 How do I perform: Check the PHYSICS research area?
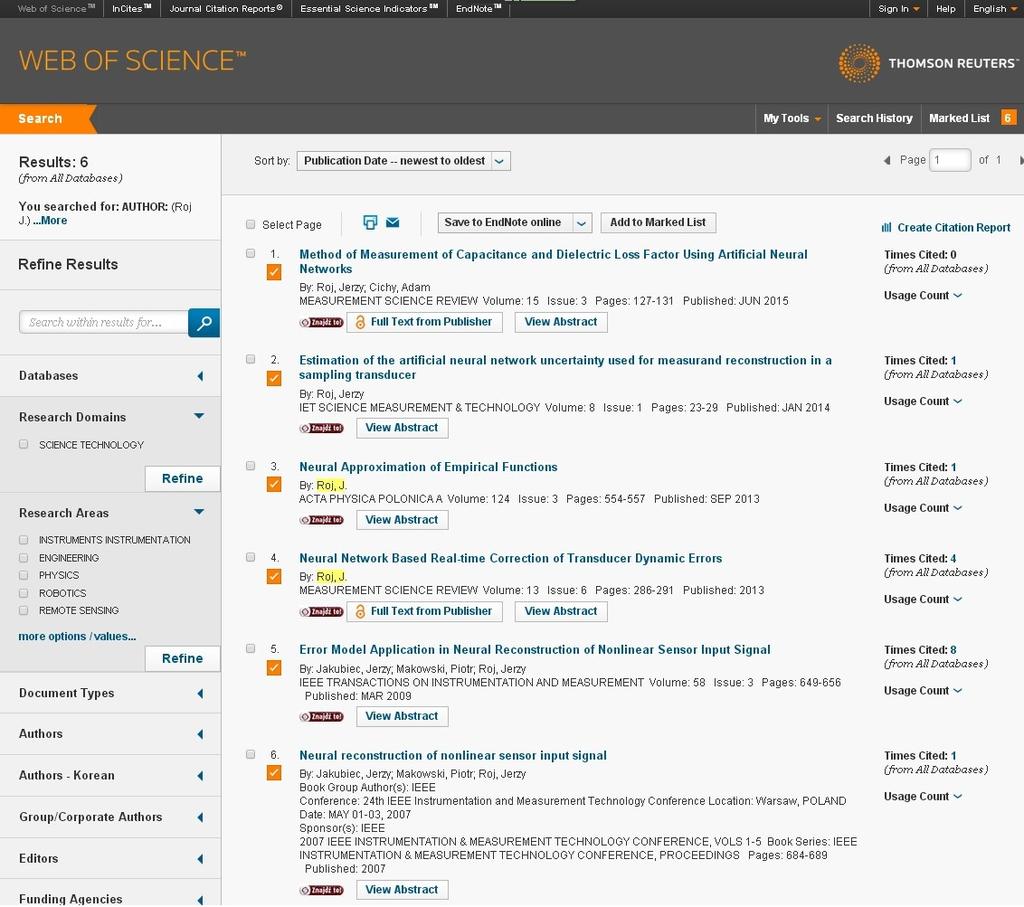pyautogui.click(x=24, y=576)
